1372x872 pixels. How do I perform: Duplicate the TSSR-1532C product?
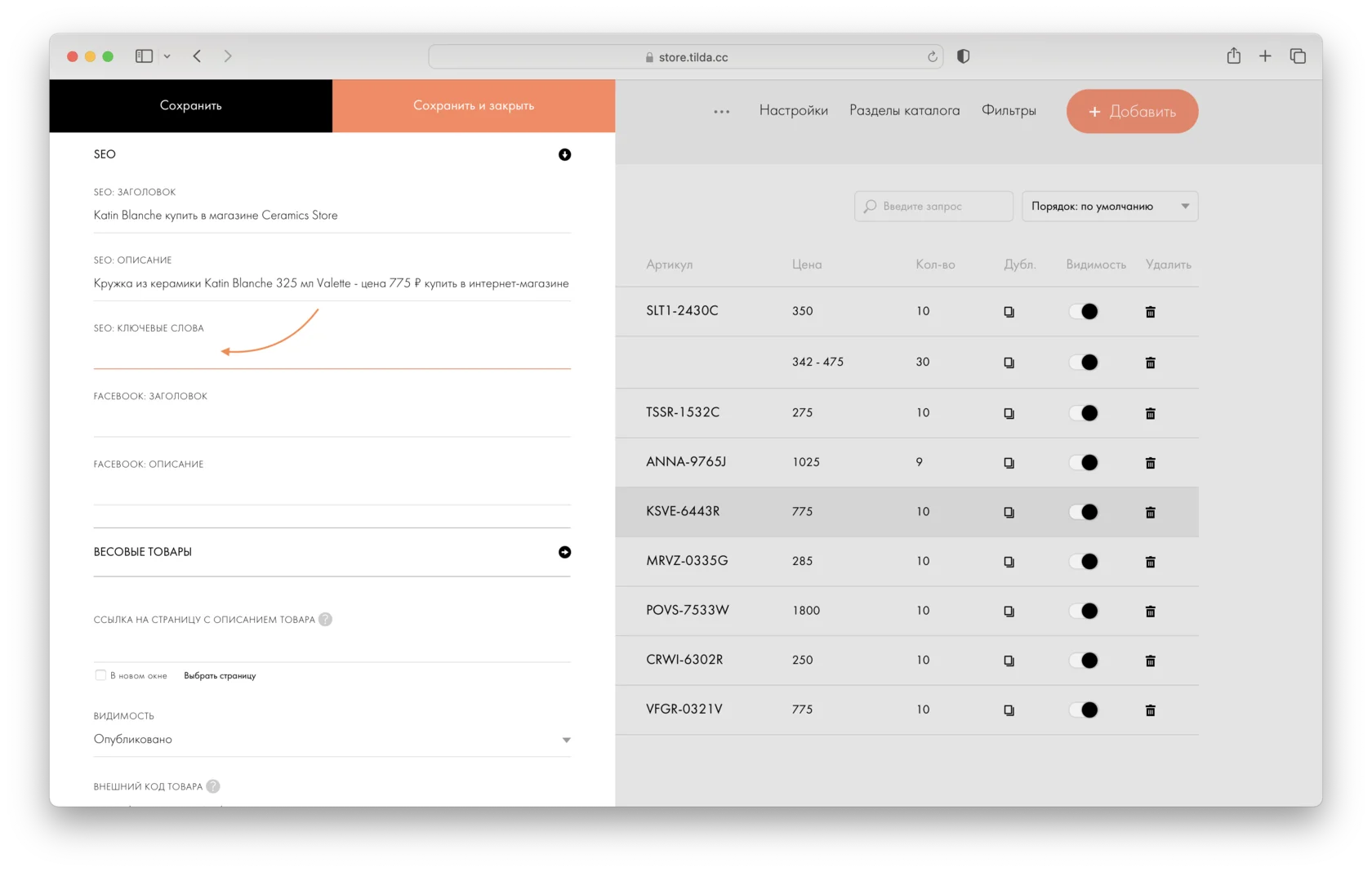coord(1009,413)
